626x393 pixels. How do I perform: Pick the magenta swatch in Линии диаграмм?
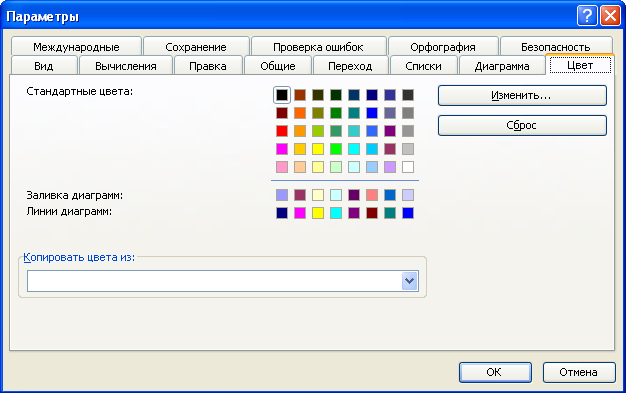300,213
